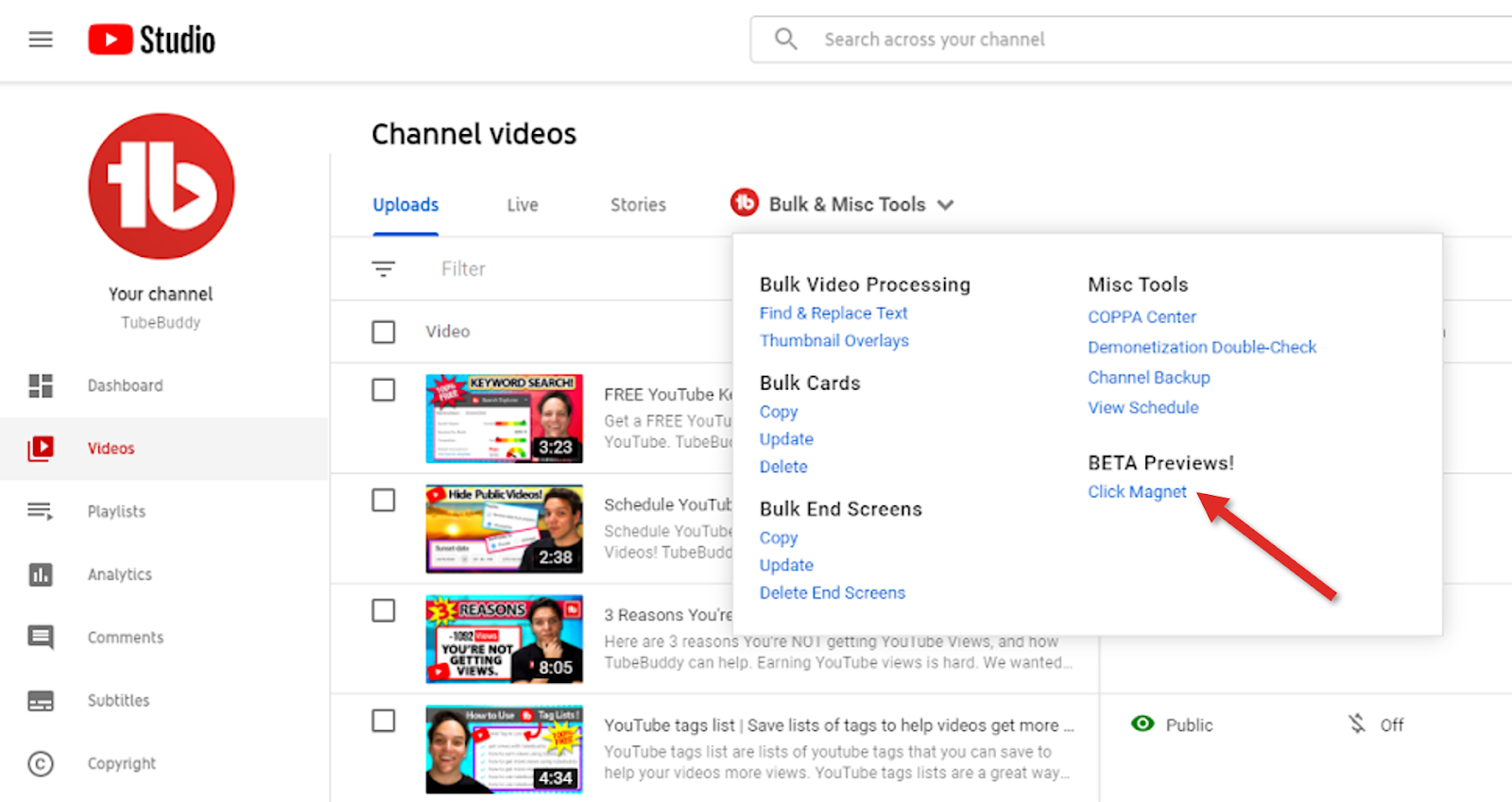Open Subtitles from the sidebar
This screenshot has height=802, width=1512.
tap(118, 700)
